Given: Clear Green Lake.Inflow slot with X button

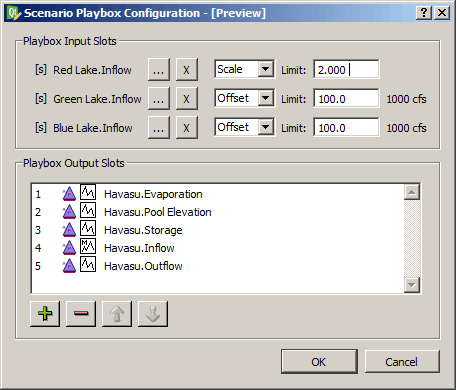Looking at the screenshot, I should coord(187,99).
